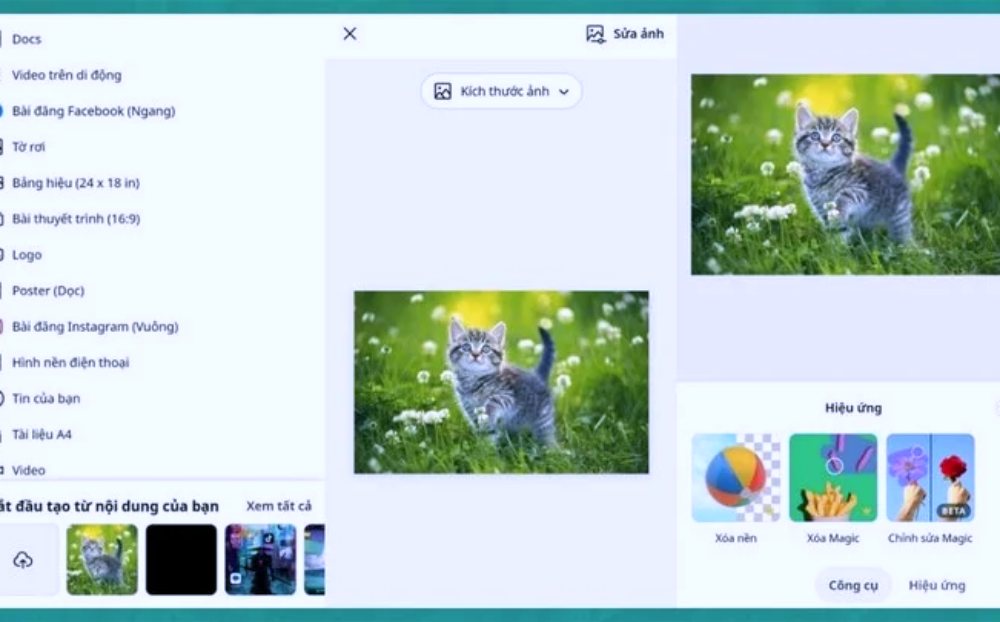The image size is (1000, 622).
Task: Open the Kích thước ảnh dropdown
Action: click(501, 91)
